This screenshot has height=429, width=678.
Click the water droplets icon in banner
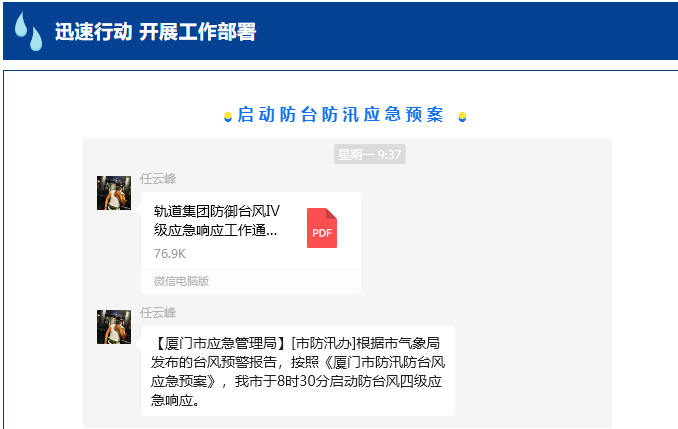[x=29, y=31]
